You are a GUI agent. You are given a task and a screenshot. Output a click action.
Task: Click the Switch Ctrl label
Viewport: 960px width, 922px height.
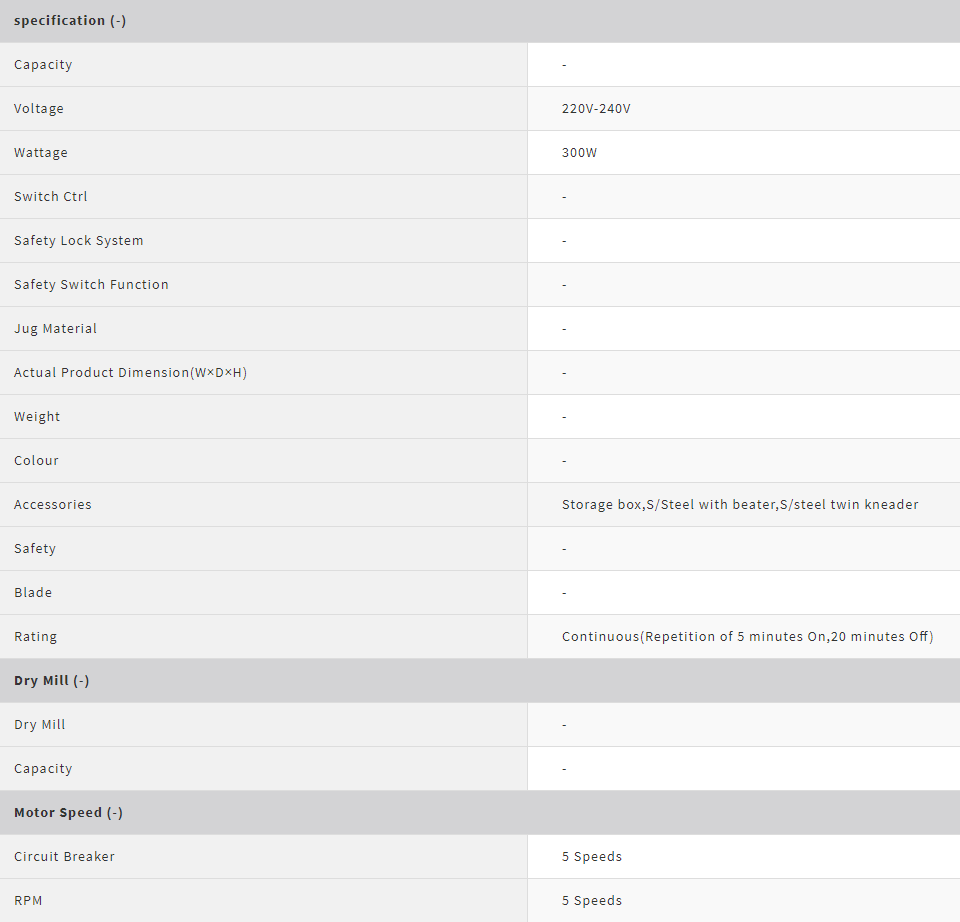pos(50,197)
